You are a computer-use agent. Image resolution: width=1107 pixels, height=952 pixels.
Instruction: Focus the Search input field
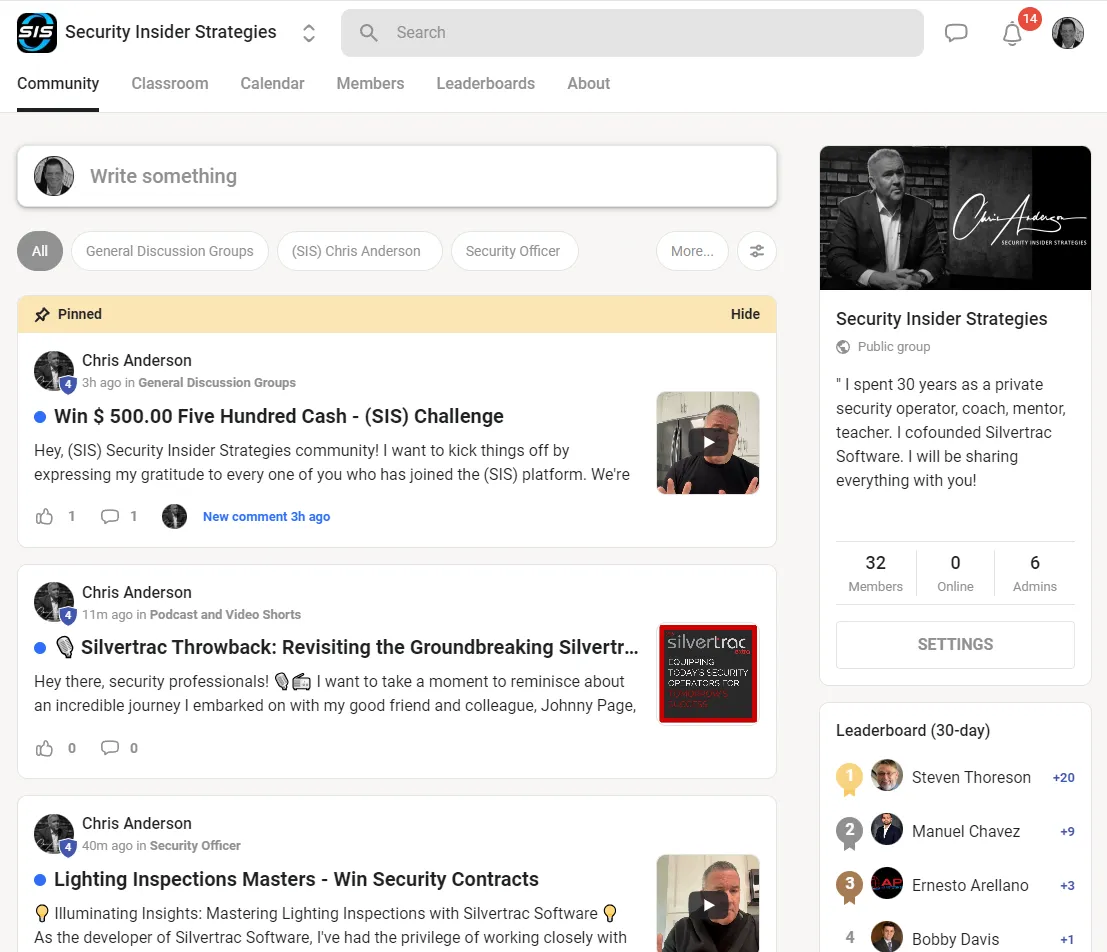[632, 32]
